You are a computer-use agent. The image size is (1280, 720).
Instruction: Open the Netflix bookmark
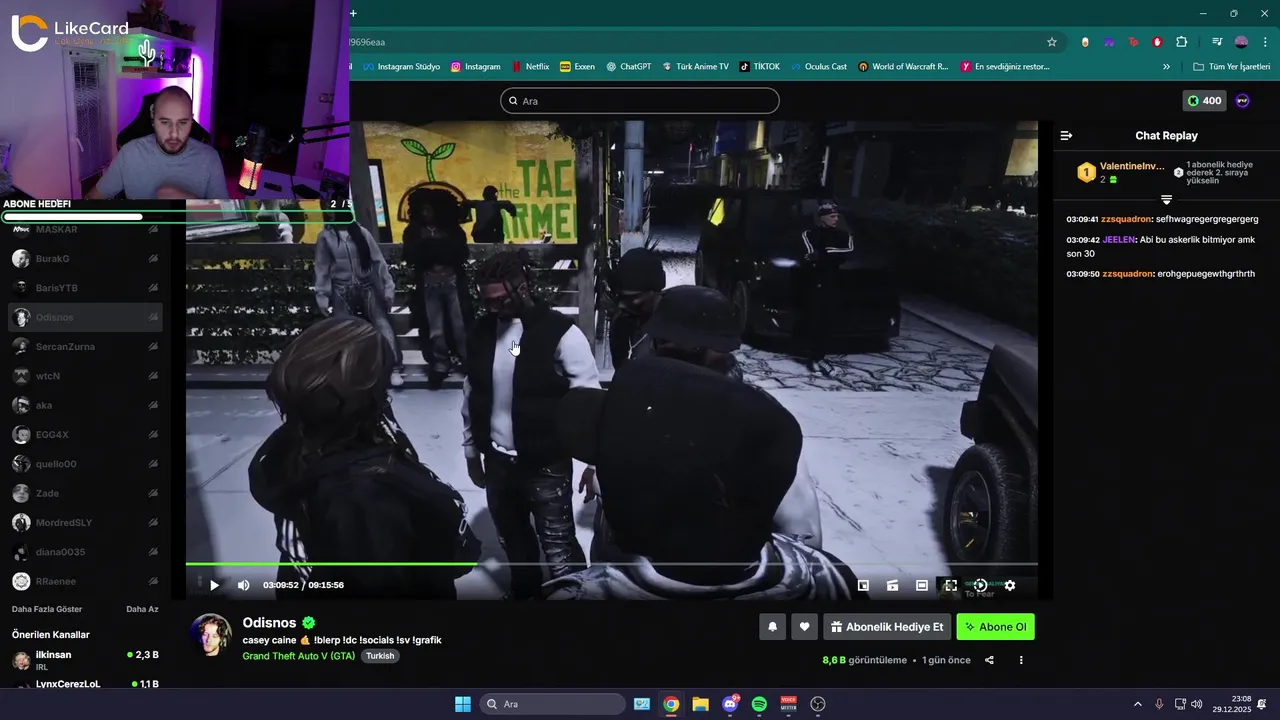pyautogui.click(x=530, y=67)
